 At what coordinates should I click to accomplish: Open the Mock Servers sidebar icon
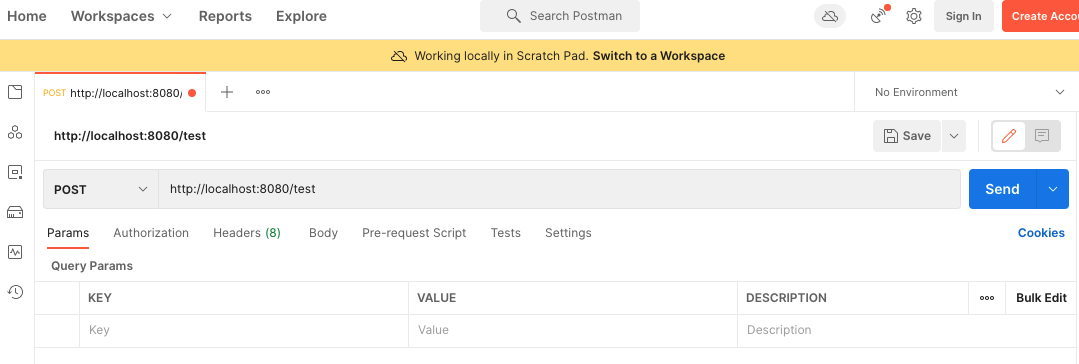(15, 212)
